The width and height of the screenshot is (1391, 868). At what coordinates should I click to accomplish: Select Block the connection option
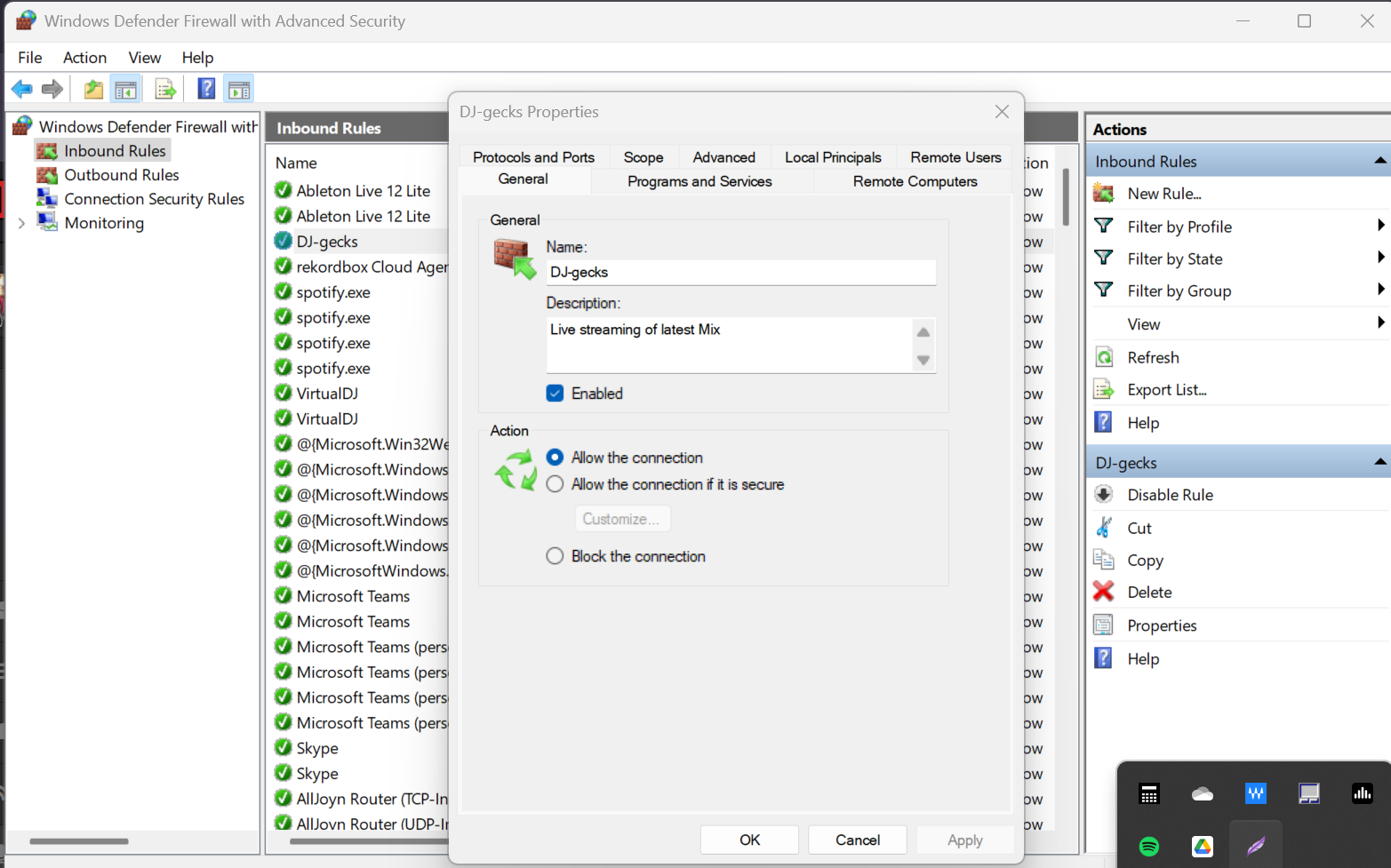556,556
